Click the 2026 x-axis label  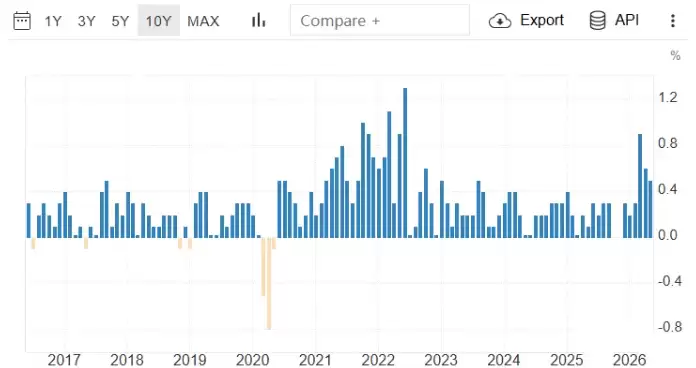(x=629, y=360)
